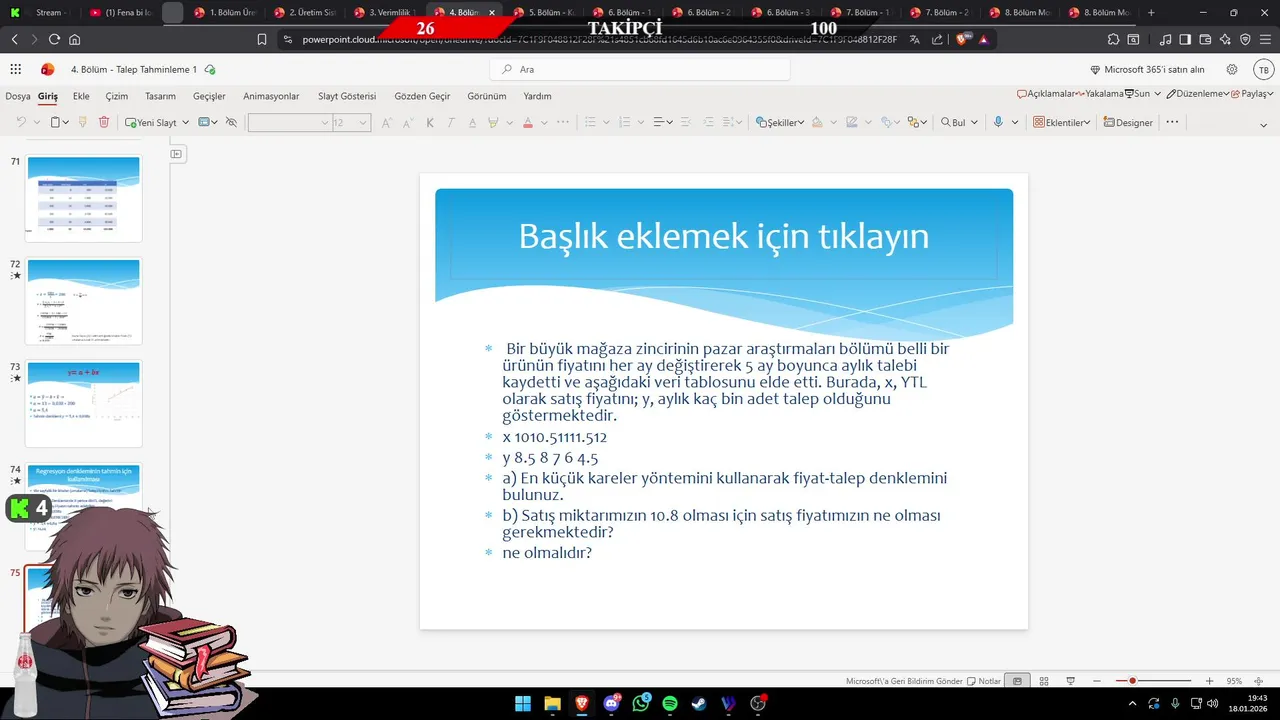Click the red Delete trash icon
1280x720 pixels.
104,122
